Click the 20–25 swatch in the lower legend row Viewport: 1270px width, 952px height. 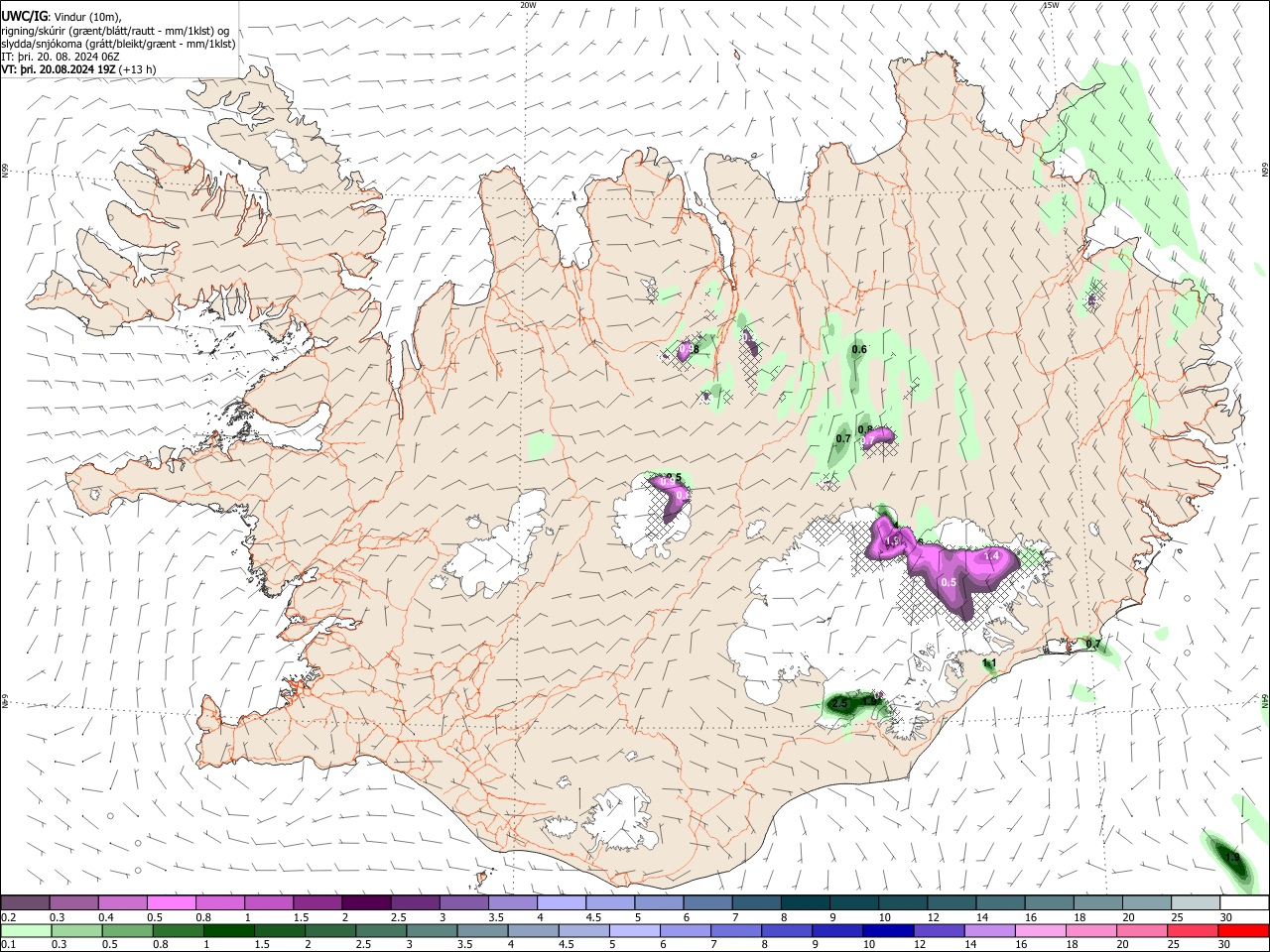tap(1142, 931)
